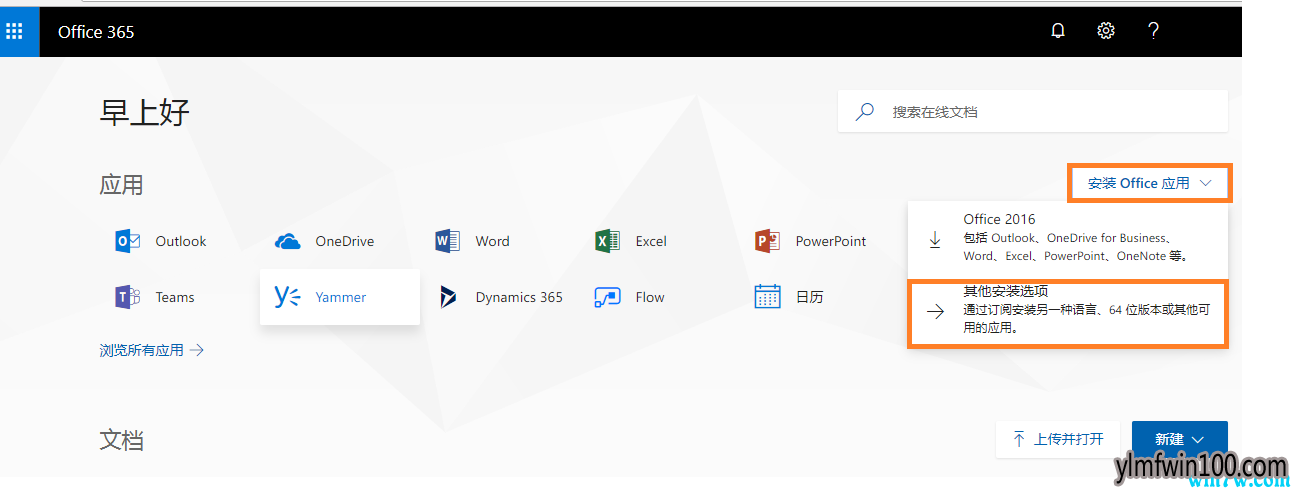Click the download arrow icon for Office 2016
The image size is (1298, 493).
[x=935, y=240]
